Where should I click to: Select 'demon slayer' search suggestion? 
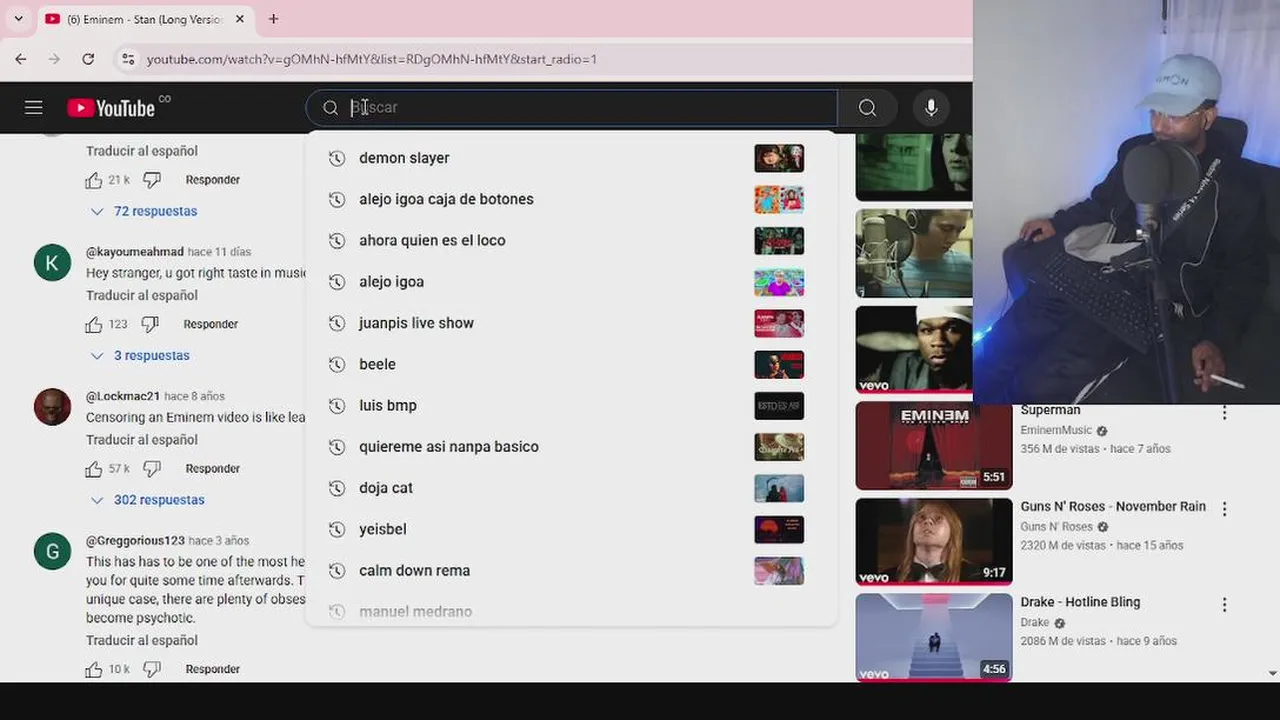(x=571, y=158)
